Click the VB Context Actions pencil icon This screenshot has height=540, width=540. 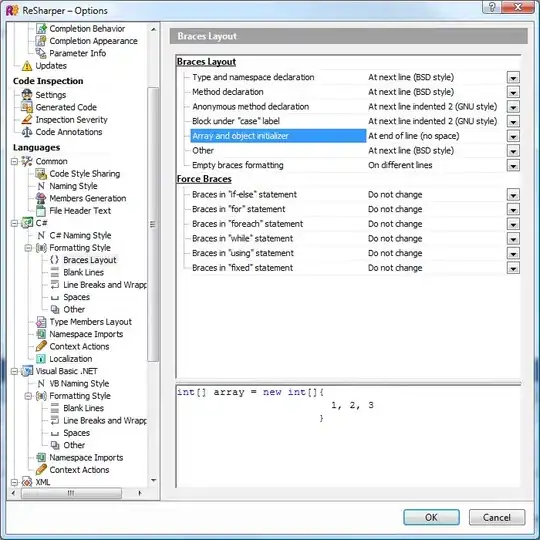pos(41,470)
